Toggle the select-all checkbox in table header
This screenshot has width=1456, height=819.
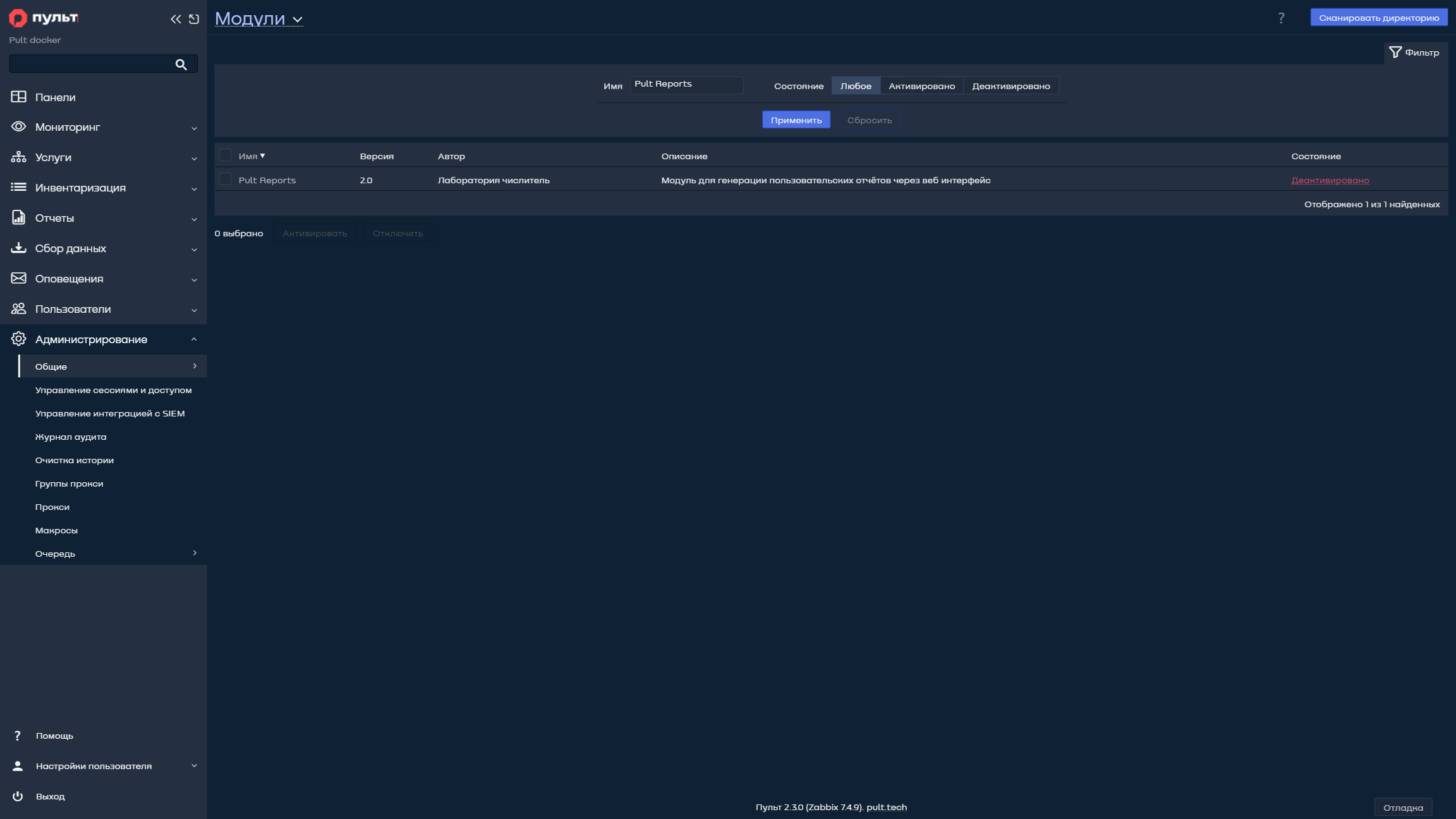225,155
